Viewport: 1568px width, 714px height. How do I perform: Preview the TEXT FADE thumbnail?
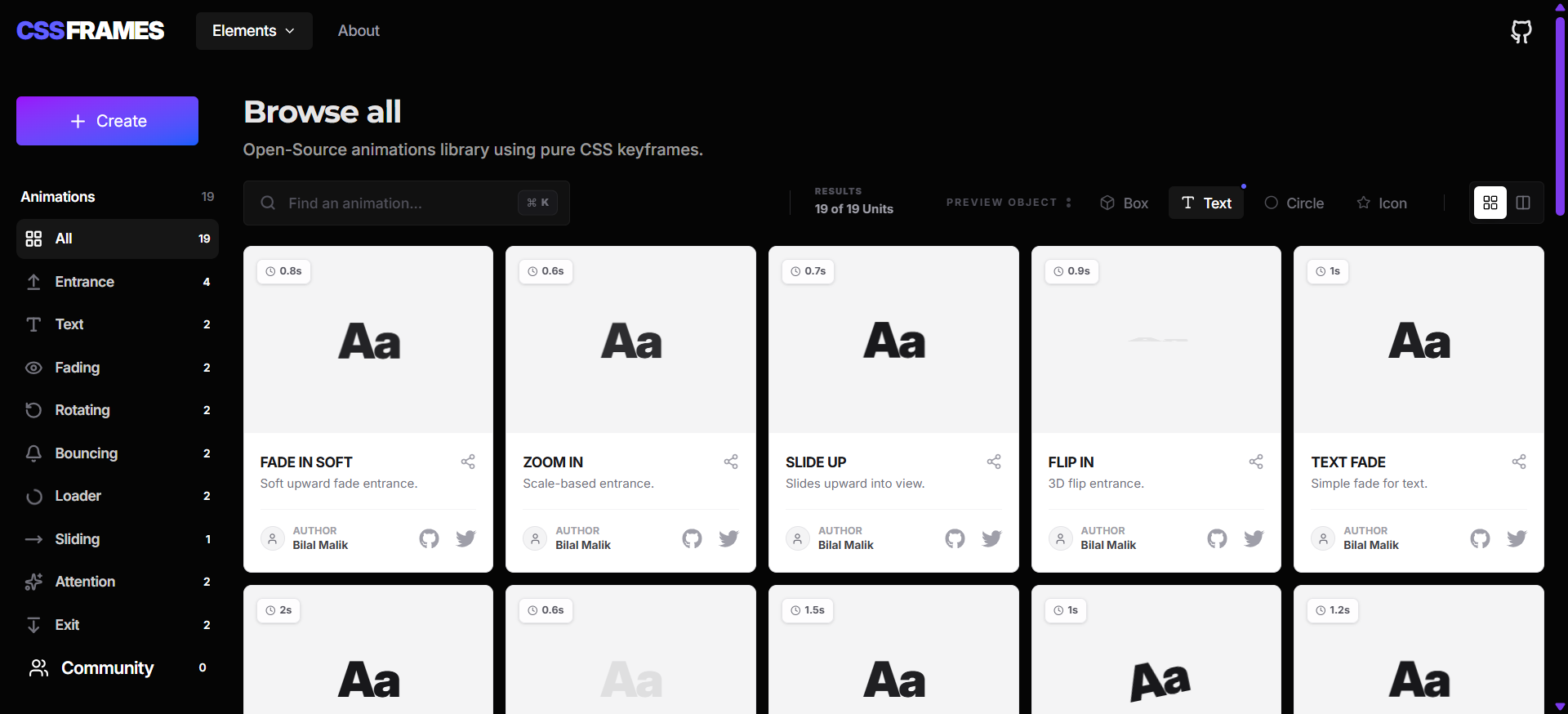click(x=1419, y=340)
